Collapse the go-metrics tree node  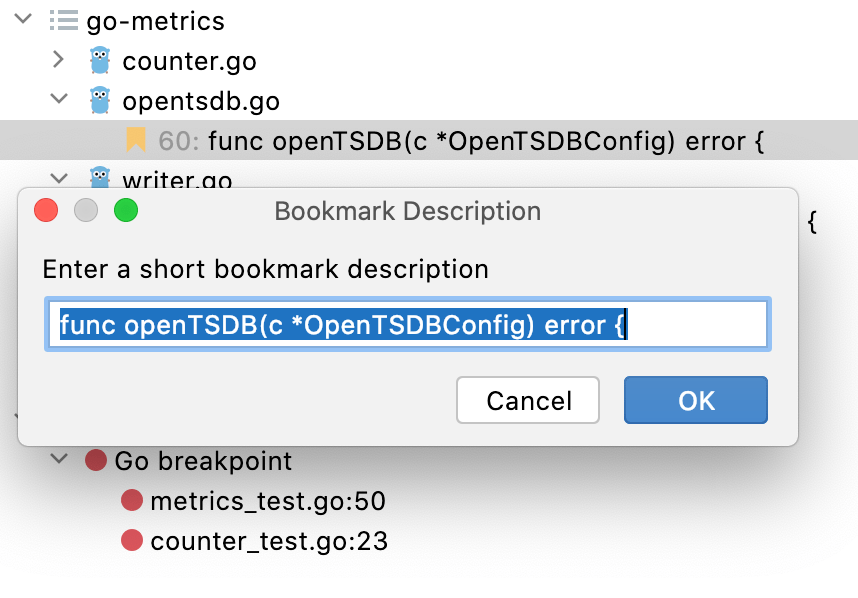[22, 20]
